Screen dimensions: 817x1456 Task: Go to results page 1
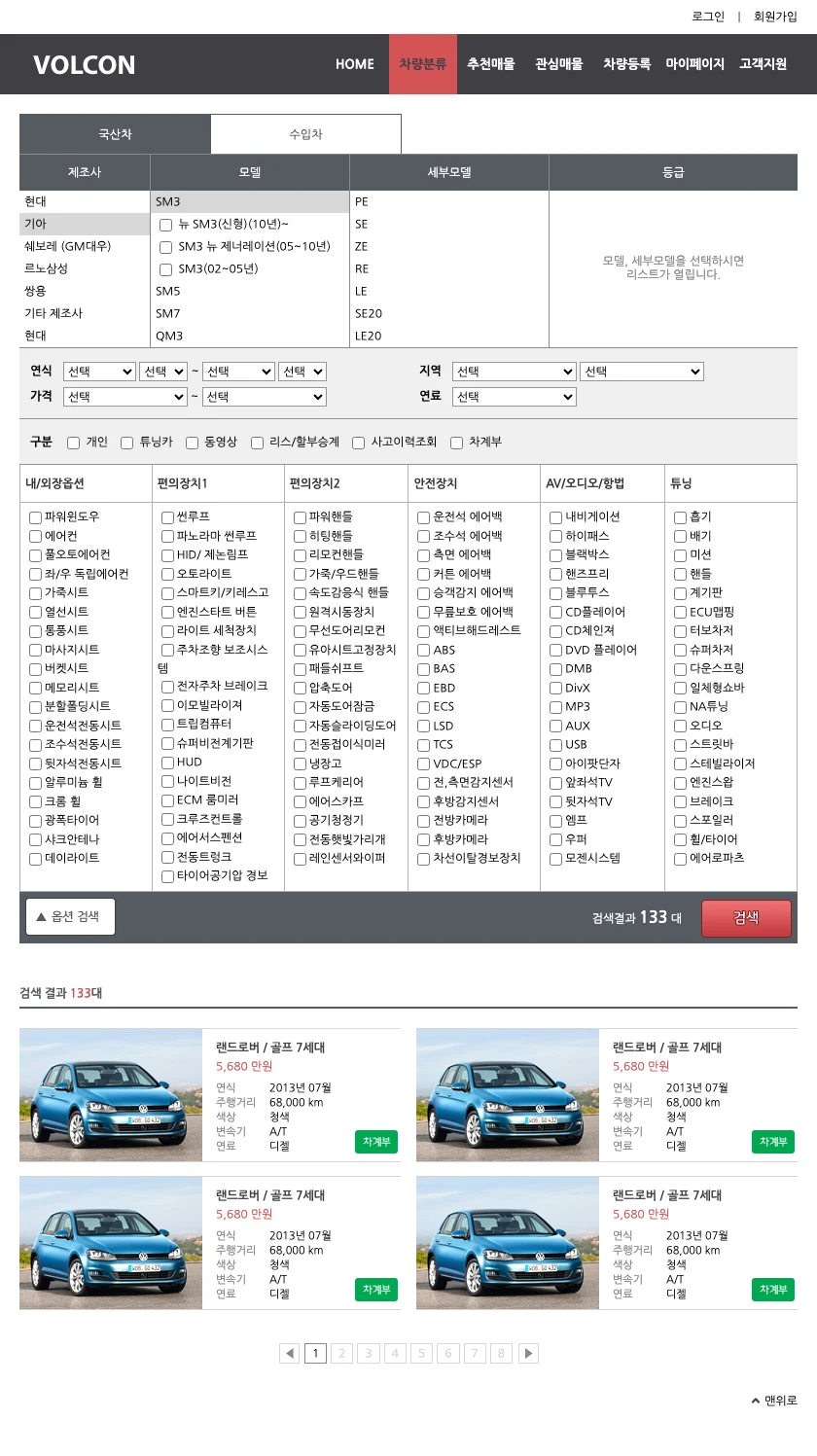[315, 1353]
